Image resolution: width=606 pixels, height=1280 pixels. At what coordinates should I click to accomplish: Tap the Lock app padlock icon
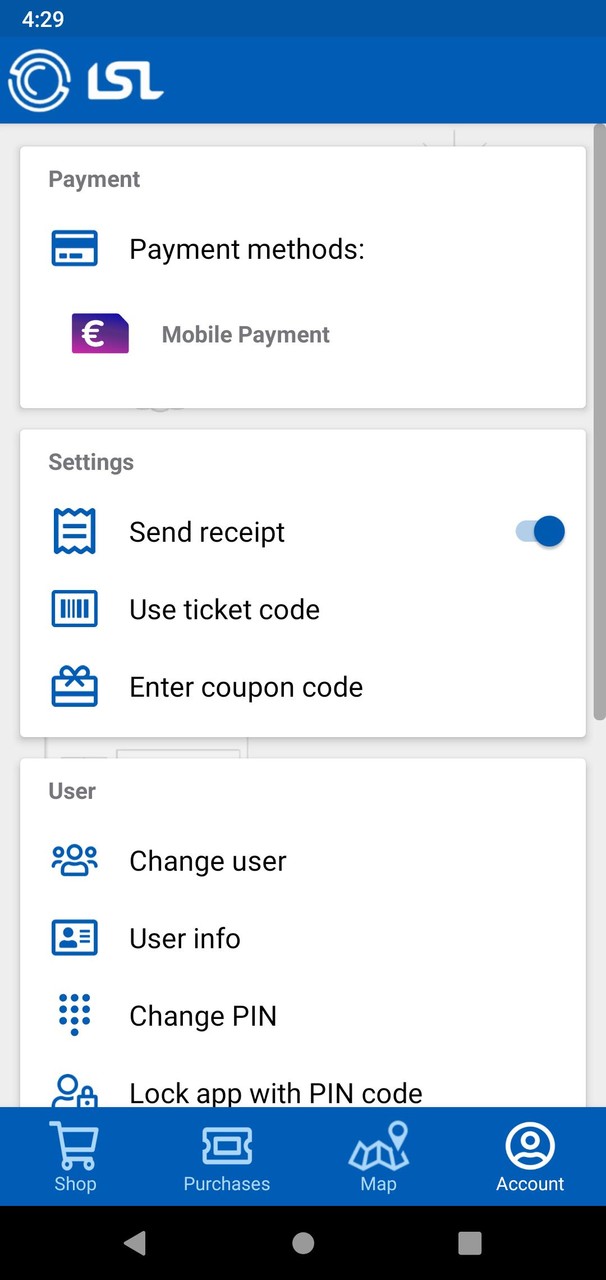[x=75, y=1090]
